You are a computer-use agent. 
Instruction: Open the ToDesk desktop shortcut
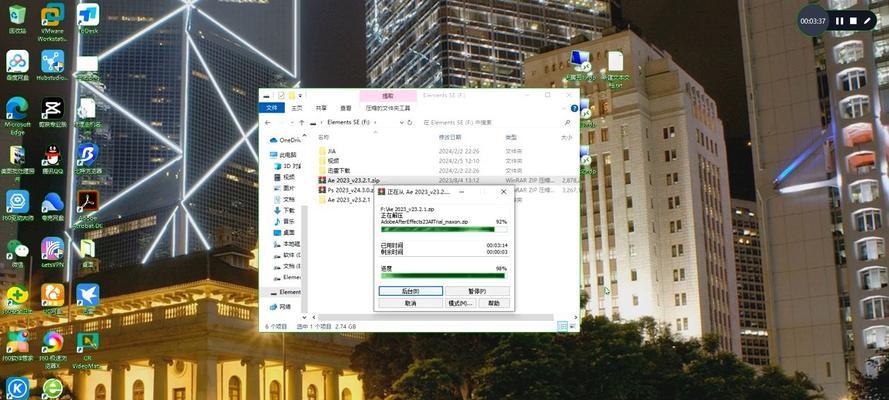click(87, 18)
